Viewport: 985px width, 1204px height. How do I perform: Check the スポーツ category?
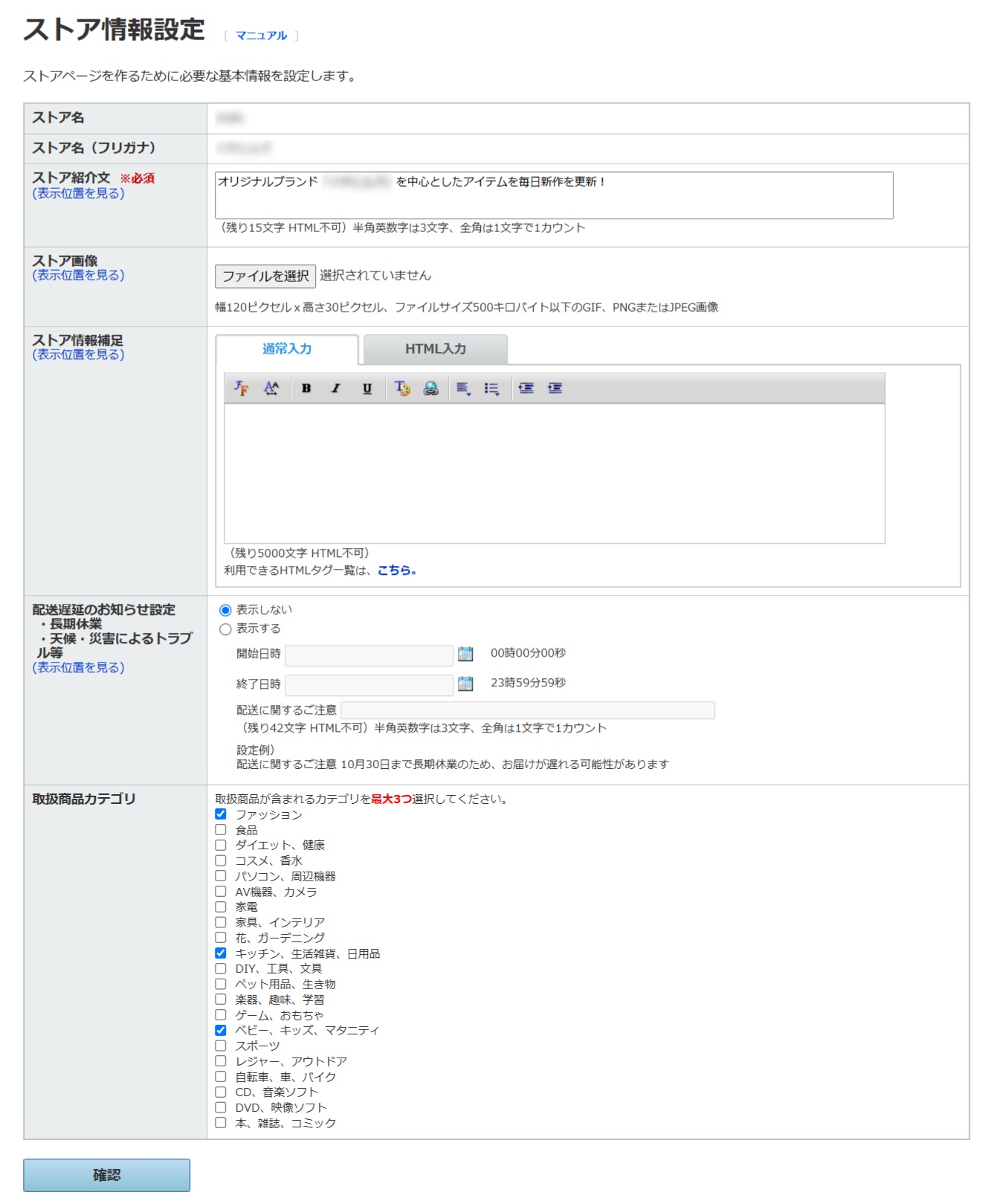(221, 1046)
